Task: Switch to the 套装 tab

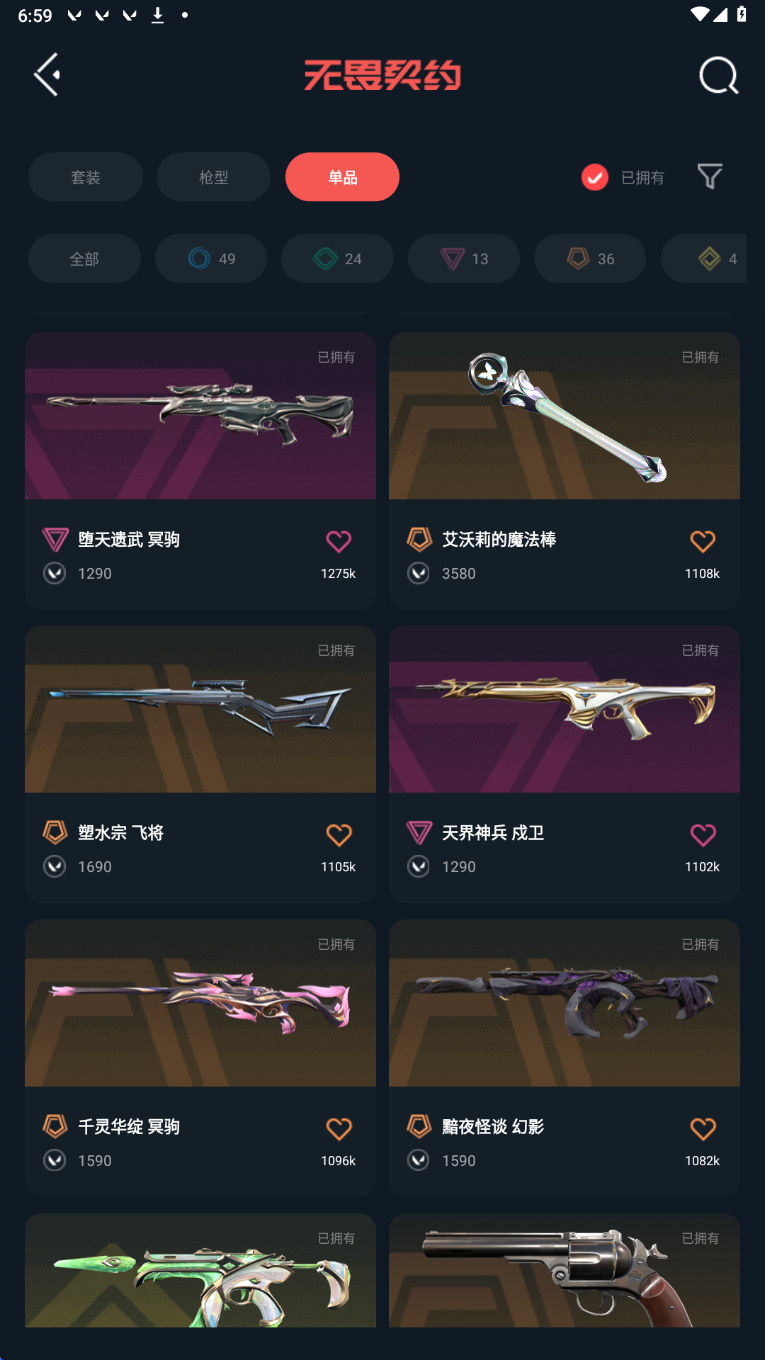Action: (85, 177)
